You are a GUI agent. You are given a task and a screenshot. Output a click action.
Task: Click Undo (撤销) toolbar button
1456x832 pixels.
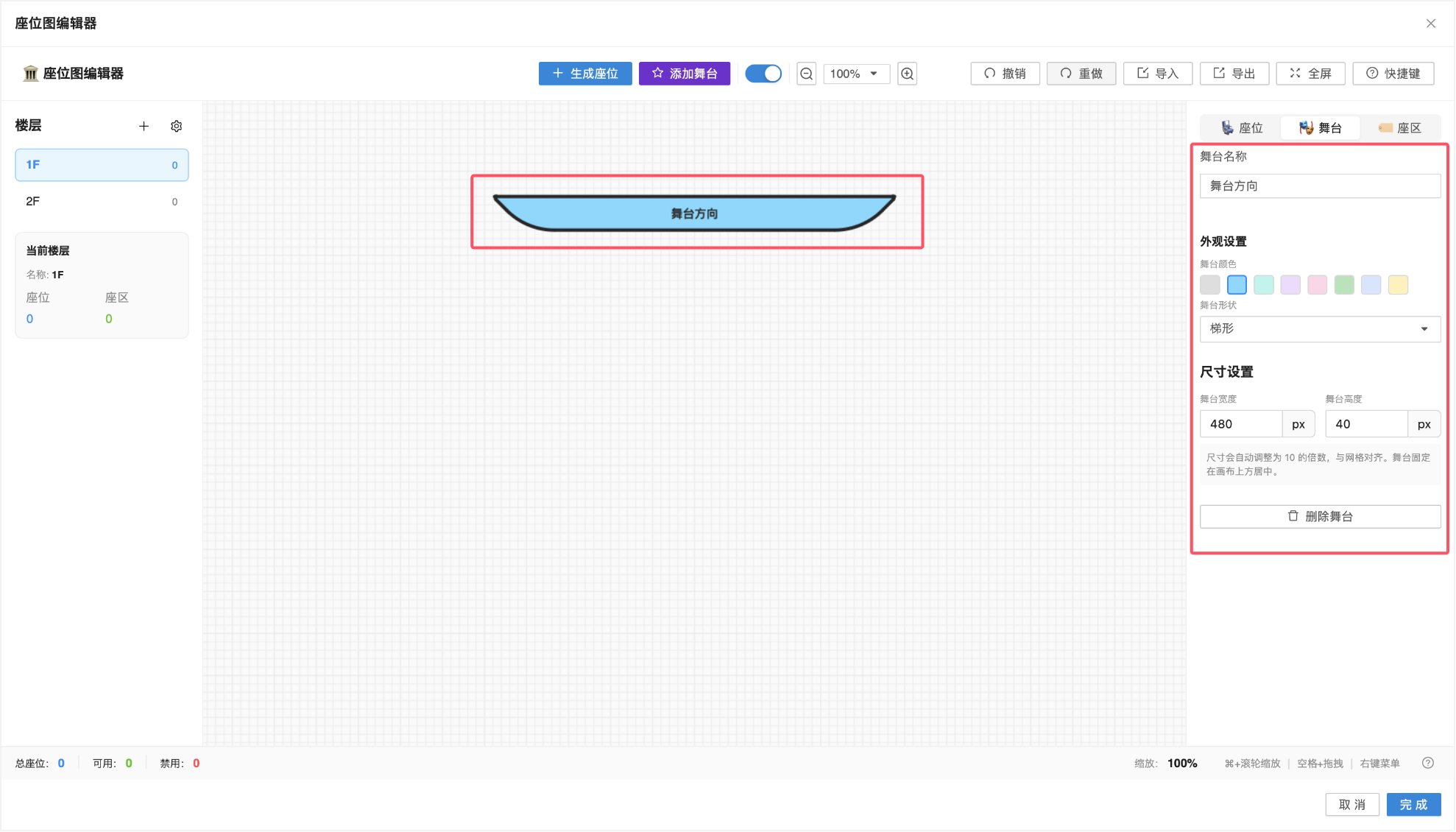(1005, 74)
